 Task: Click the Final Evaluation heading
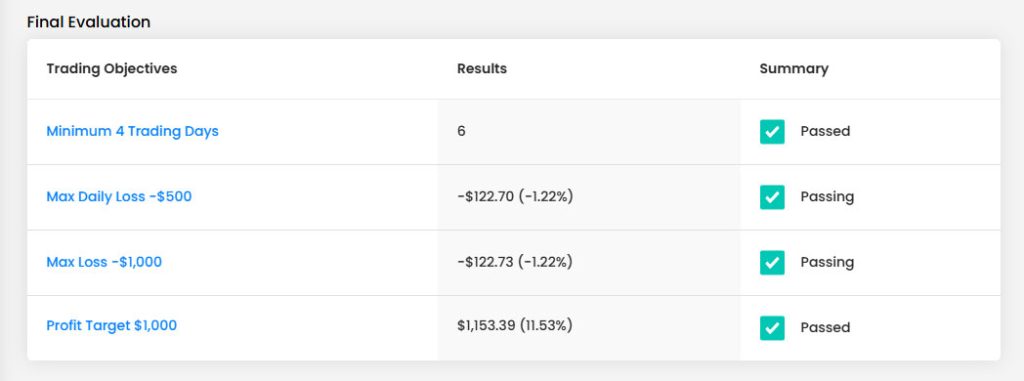click(x=89, y=22)
